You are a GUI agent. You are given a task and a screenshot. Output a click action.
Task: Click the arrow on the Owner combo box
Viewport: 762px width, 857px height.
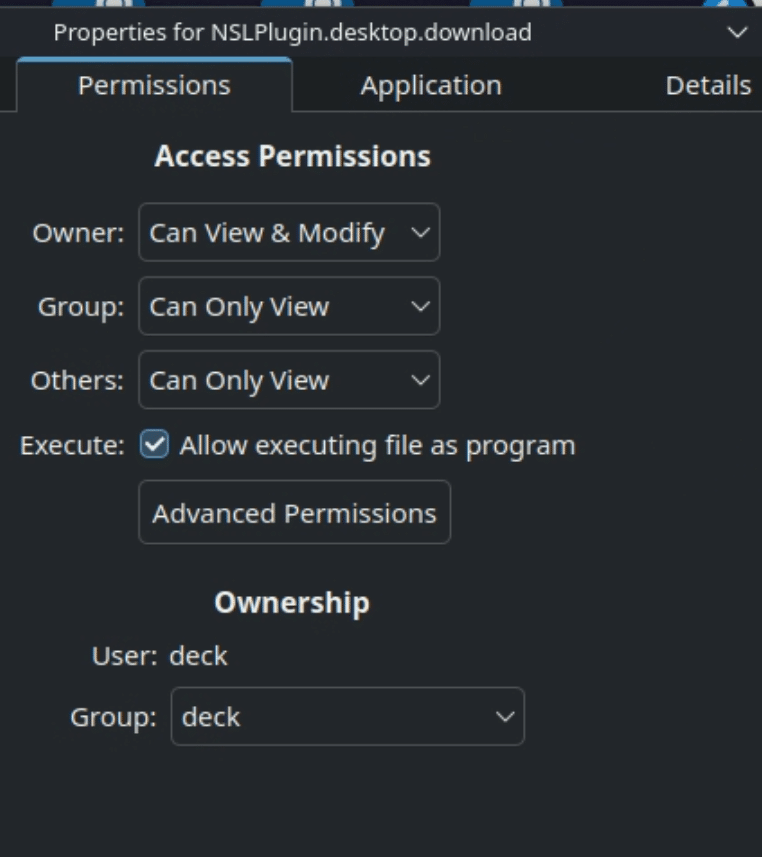[420, 233]
